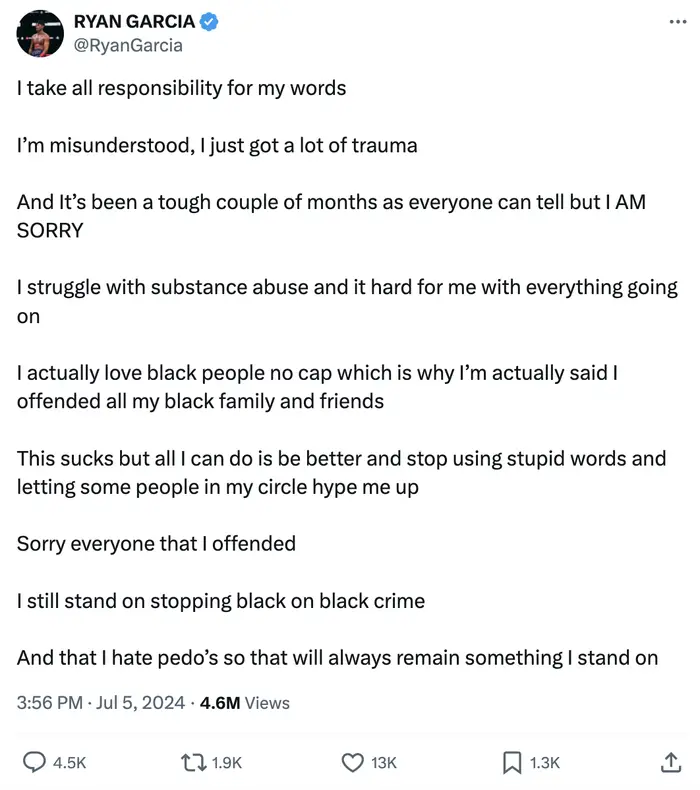Click the 1.3K bookmarks count
This screenshot has height=790, width=700.
(545, 763)
